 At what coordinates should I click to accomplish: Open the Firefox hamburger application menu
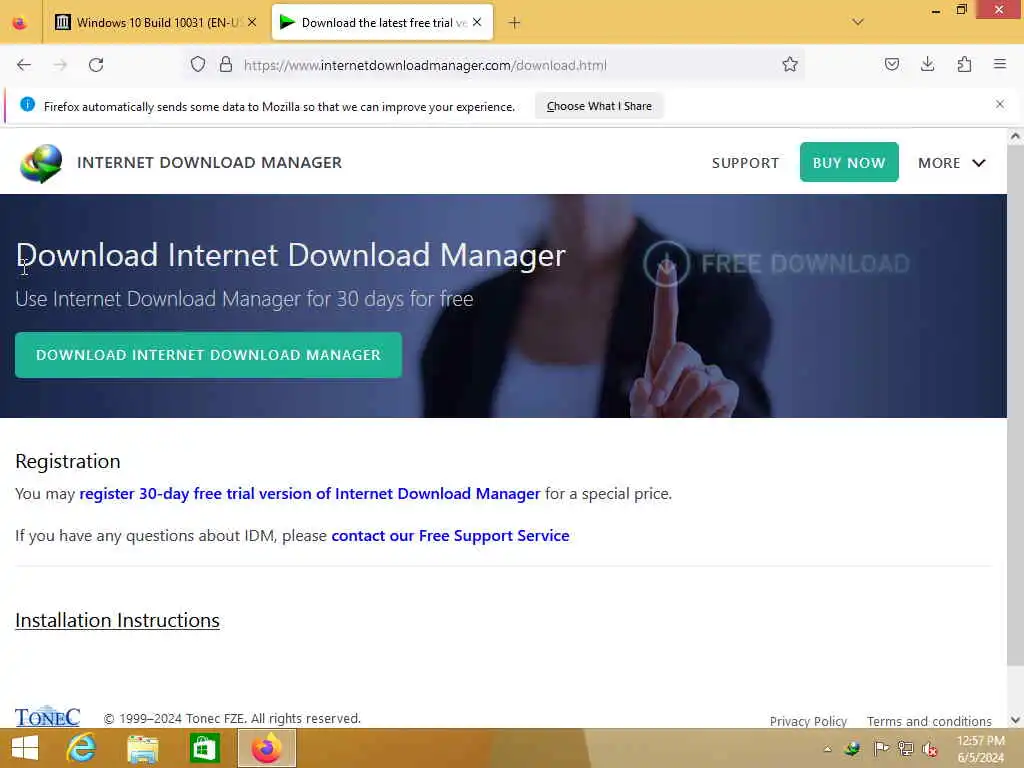[1000, 64]
